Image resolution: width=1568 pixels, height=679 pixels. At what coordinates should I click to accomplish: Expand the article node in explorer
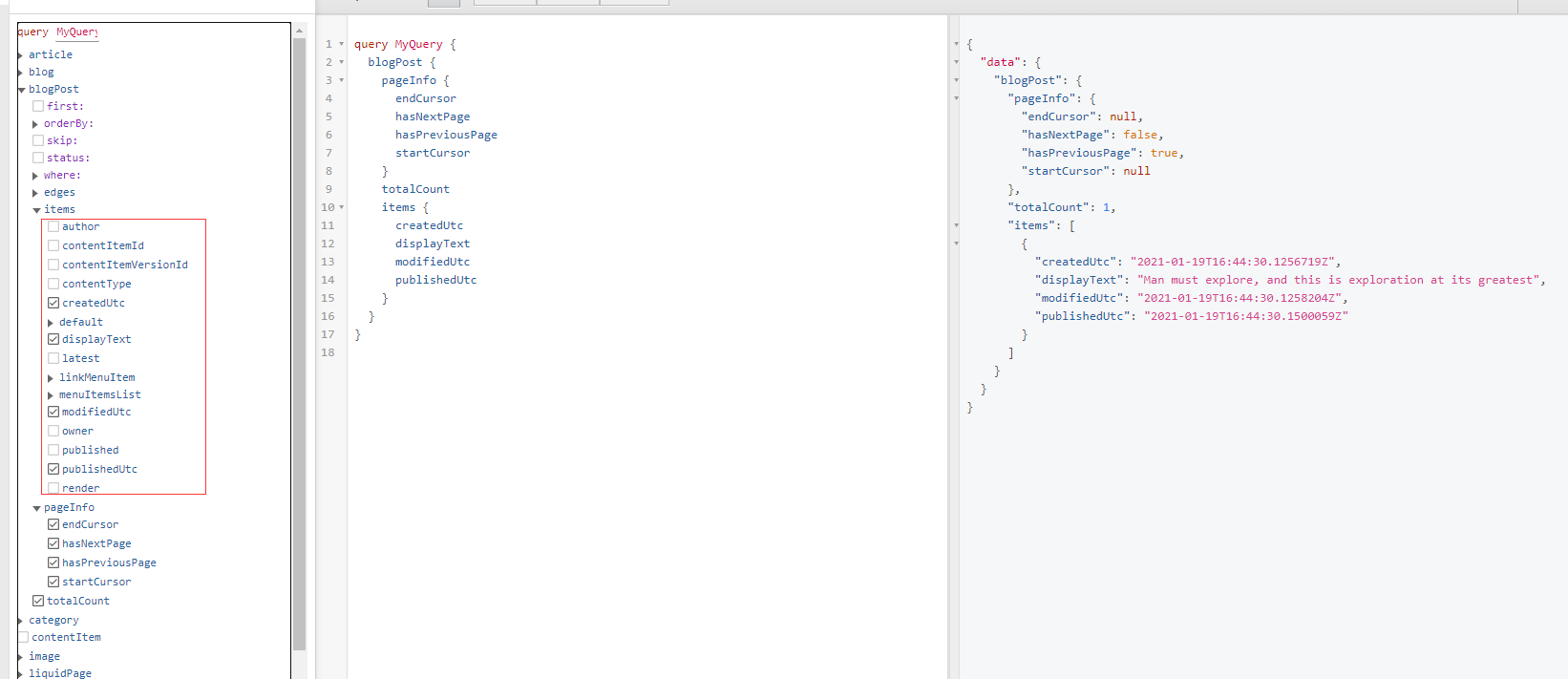[21, 55]
